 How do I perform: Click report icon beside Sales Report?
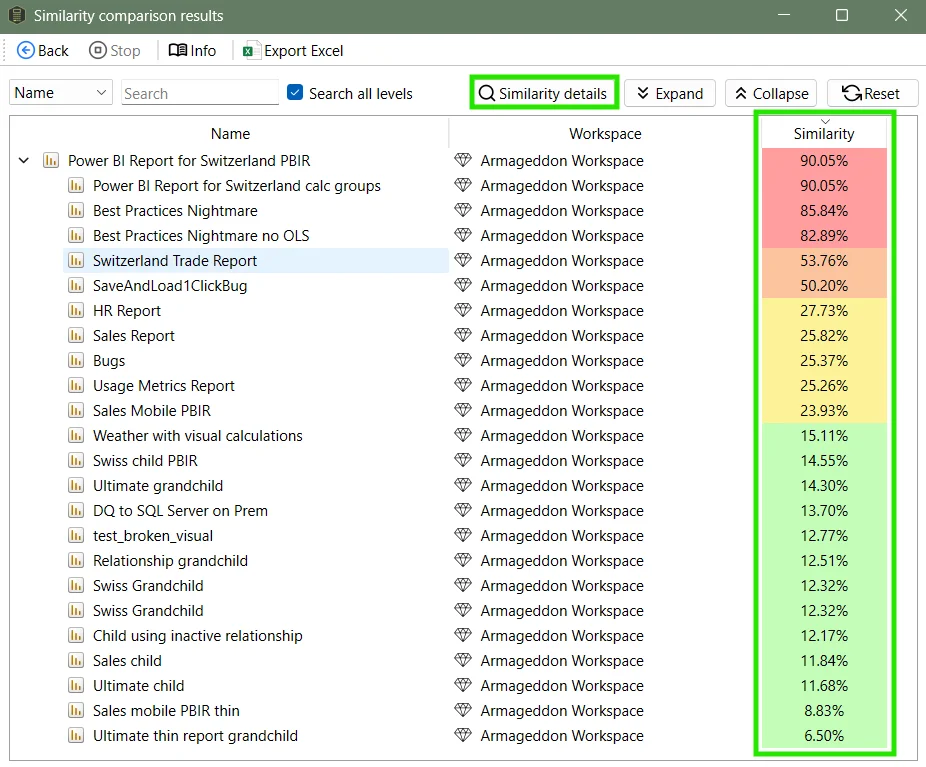[76, 335]
